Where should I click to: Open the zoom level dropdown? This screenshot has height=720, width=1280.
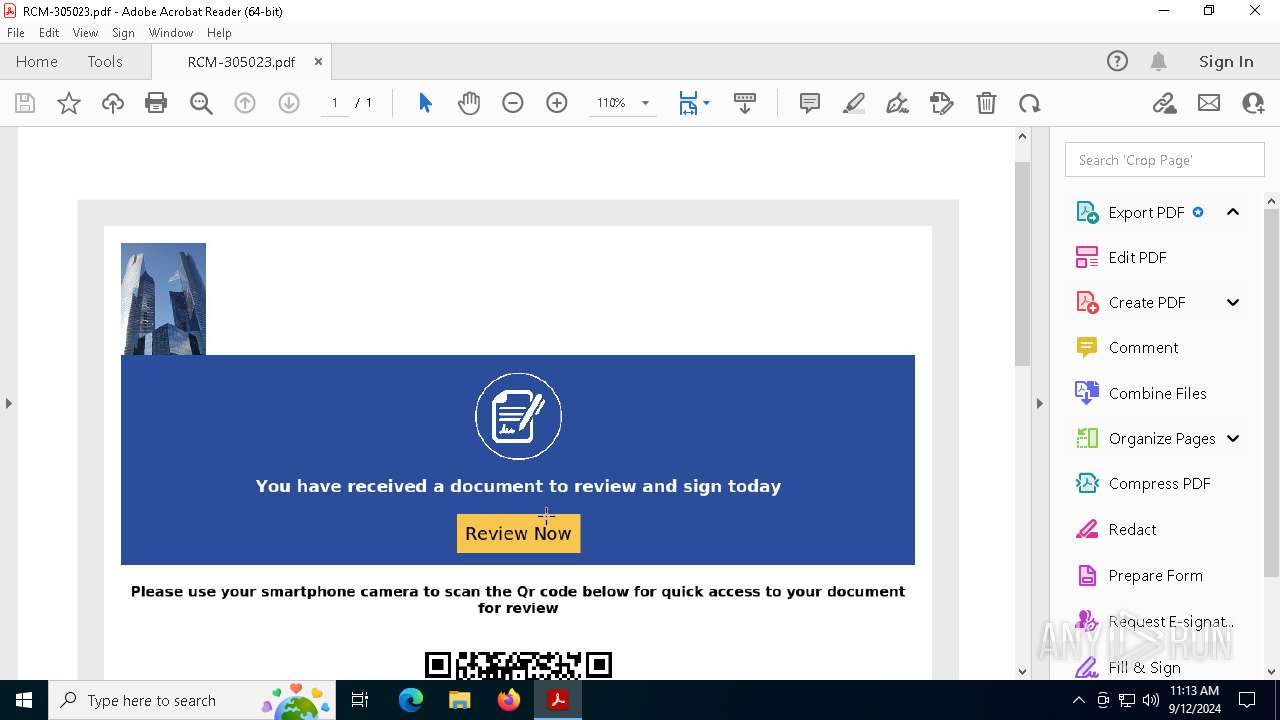click(x=645, y=103)
